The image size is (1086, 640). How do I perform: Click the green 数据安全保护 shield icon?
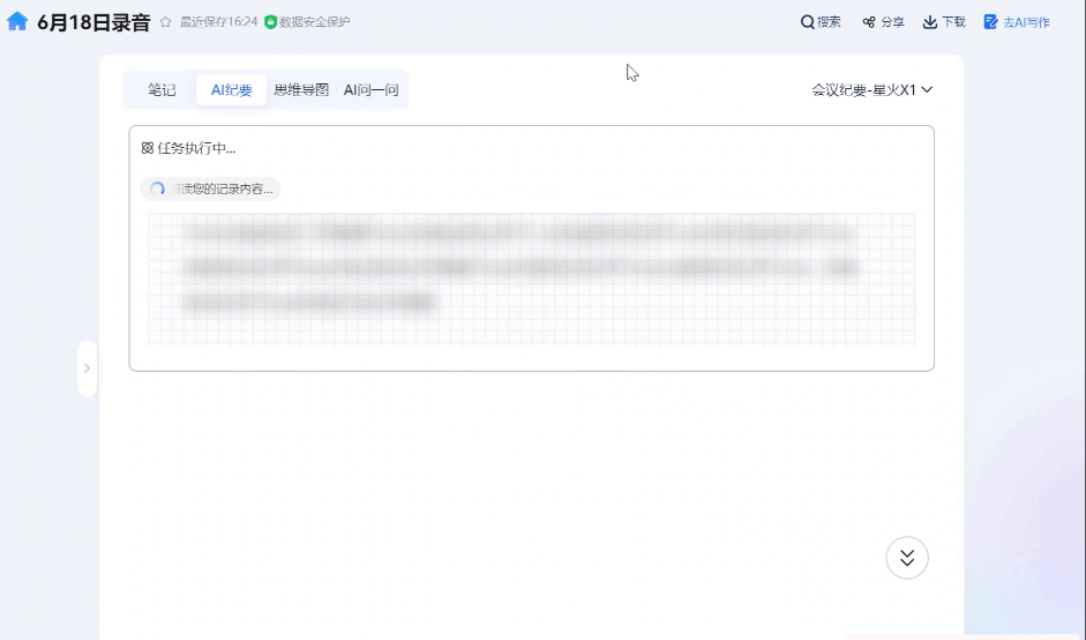271,22
